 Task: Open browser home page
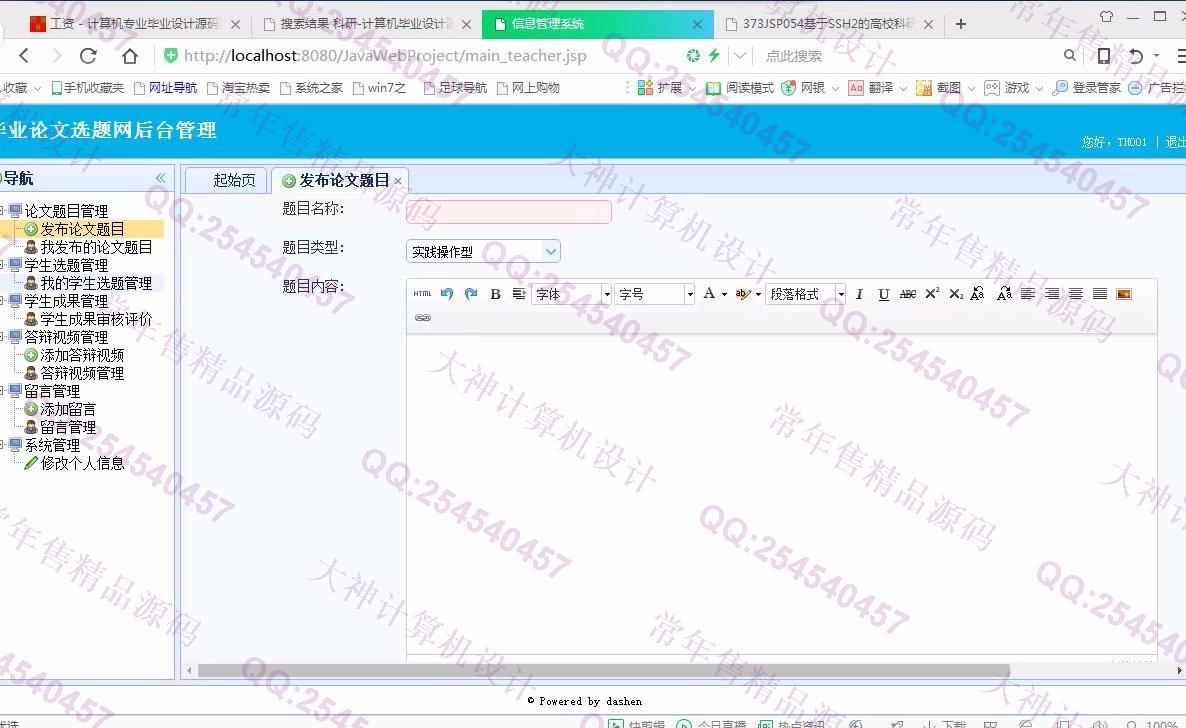click(x=130, y=55)
